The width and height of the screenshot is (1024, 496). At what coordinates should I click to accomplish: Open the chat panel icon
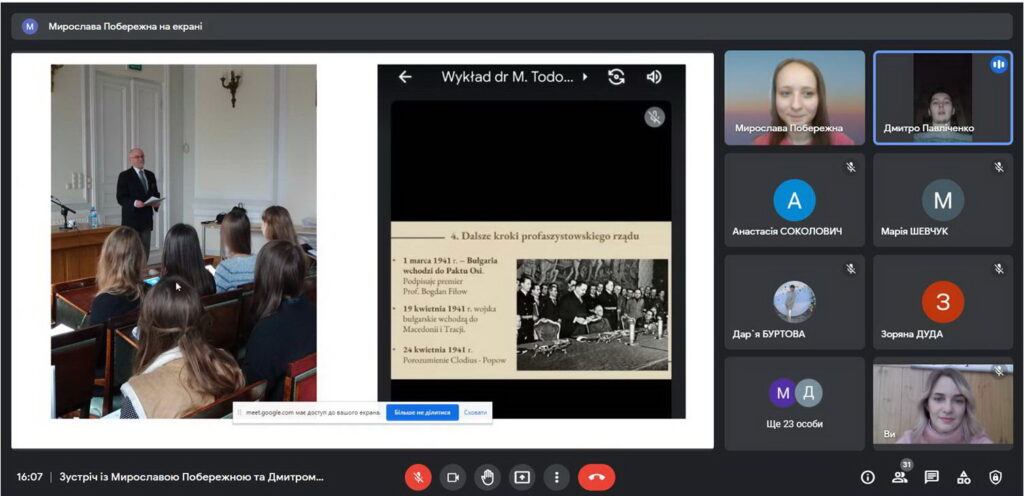pos(932,477)
